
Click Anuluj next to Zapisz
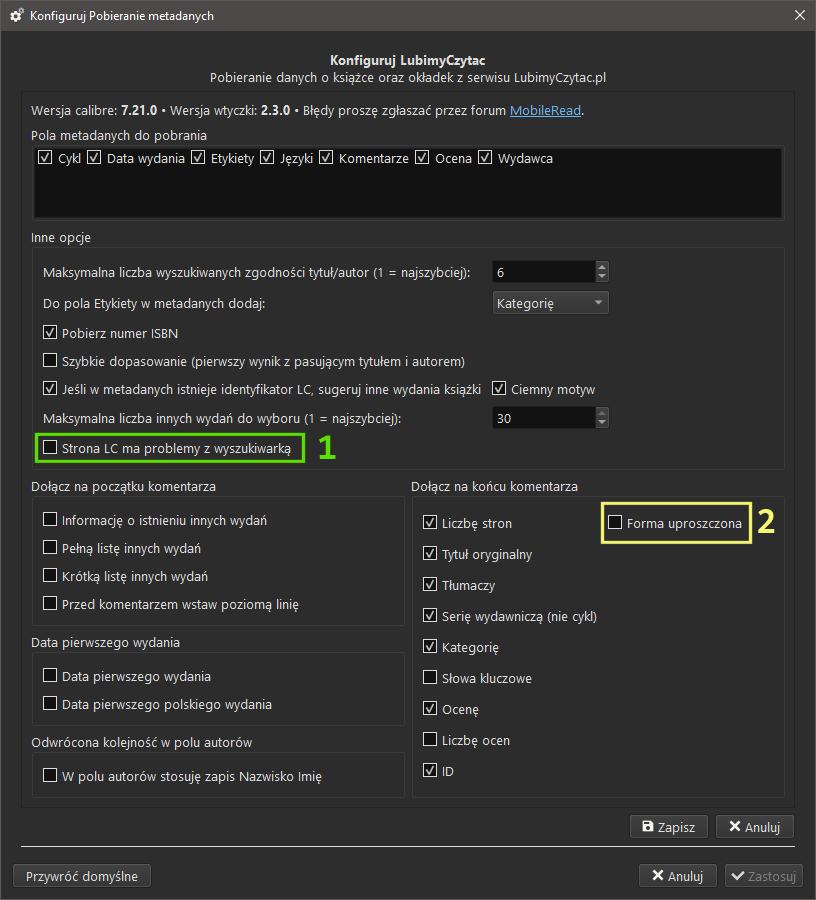(755, 827)
